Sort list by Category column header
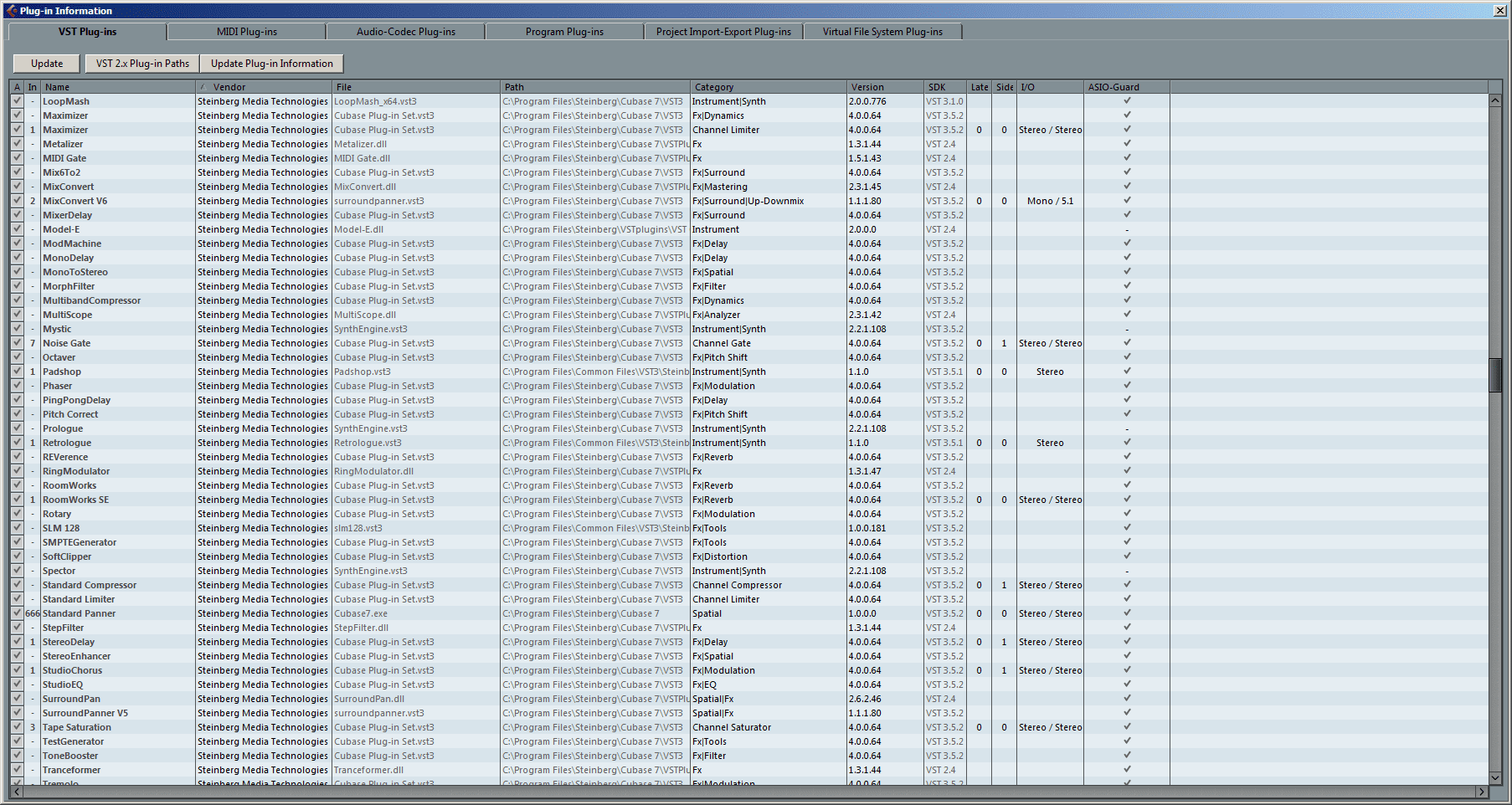The image size is (1512, 805). point(769,87)
